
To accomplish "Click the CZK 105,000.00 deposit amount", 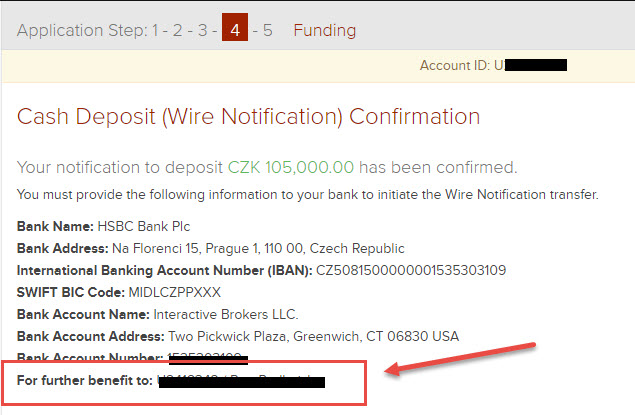I will pyautogui.click(x=296, y=166).
